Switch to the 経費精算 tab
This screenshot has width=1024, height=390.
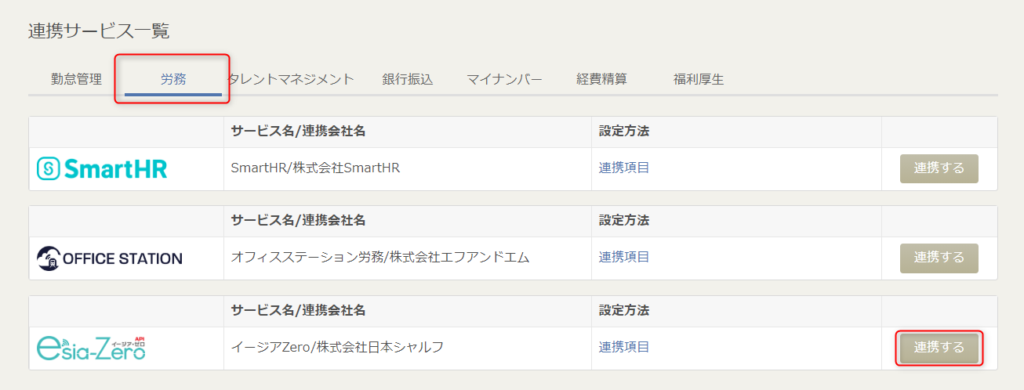[x=601, y=80]
